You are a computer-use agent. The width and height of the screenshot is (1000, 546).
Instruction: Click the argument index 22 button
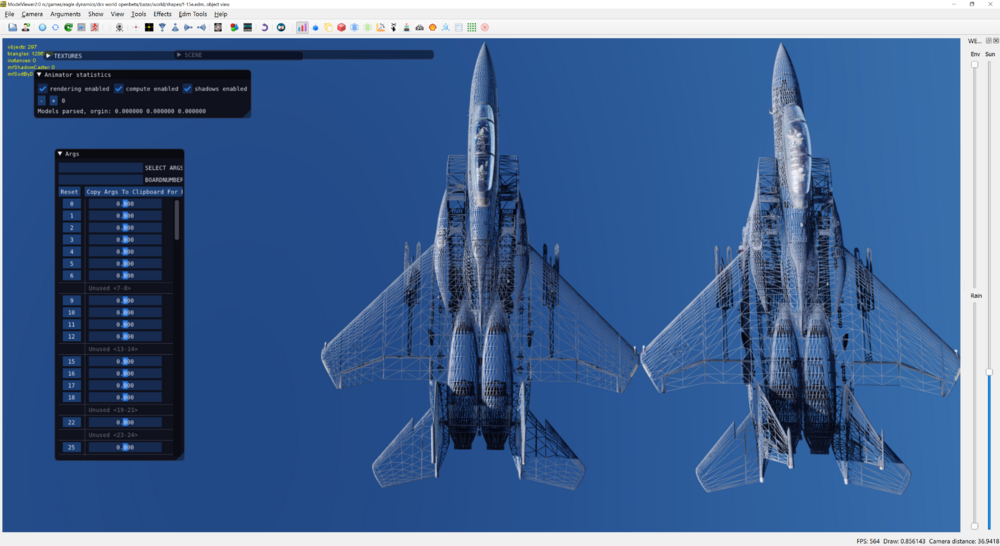71,422
